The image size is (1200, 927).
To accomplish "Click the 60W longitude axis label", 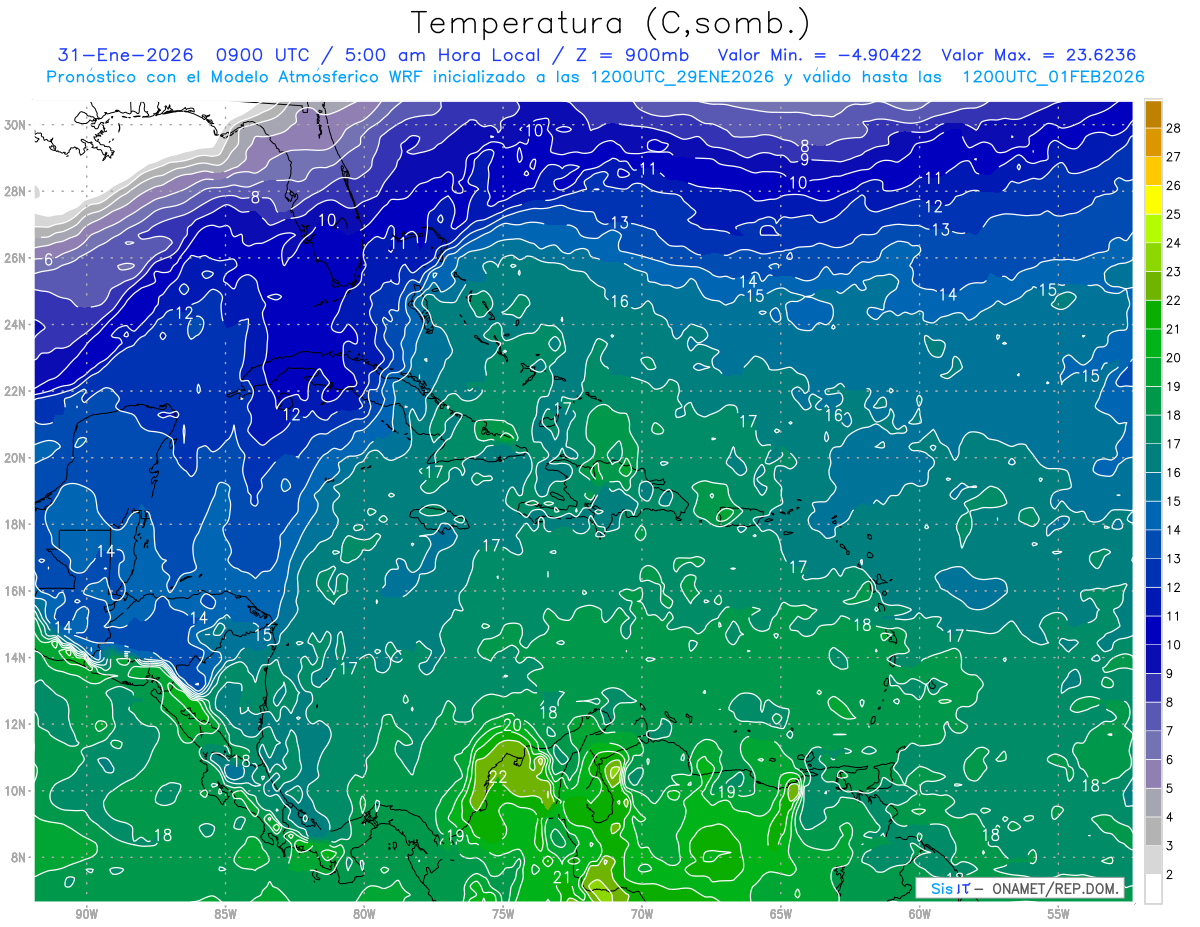I will pyautogui.click(x=920, y=914).
